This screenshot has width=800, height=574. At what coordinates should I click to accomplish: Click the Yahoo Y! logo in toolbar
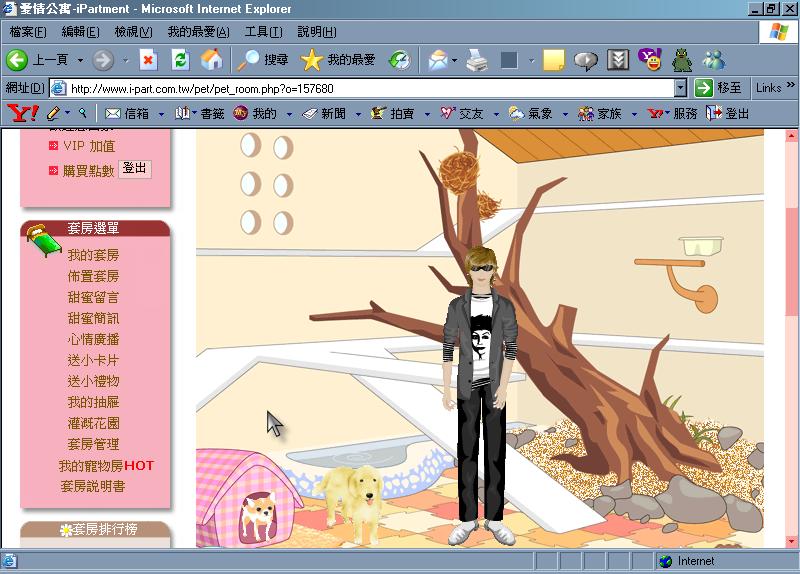(22, 113)
